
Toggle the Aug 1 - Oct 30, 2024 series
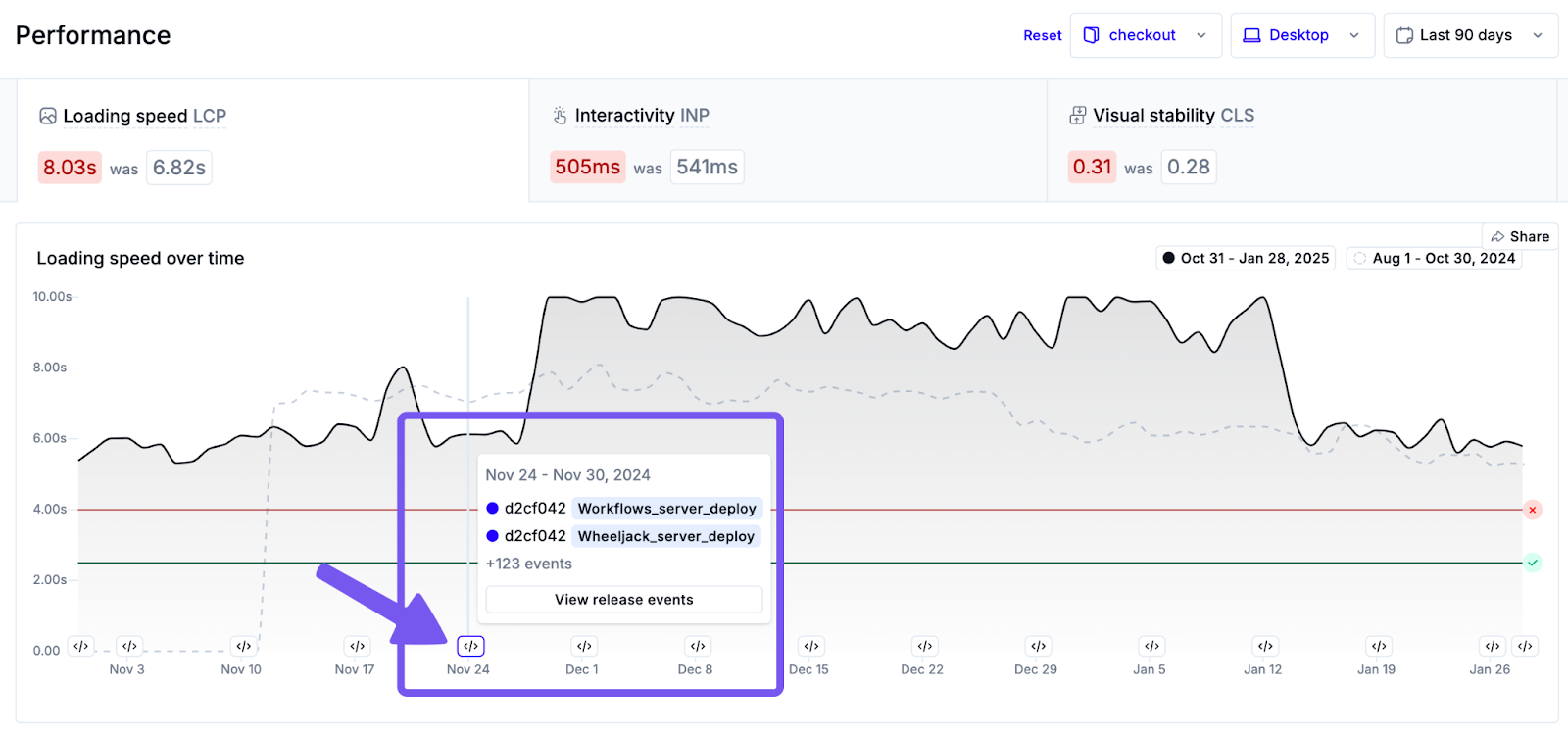click(1434, 258)
